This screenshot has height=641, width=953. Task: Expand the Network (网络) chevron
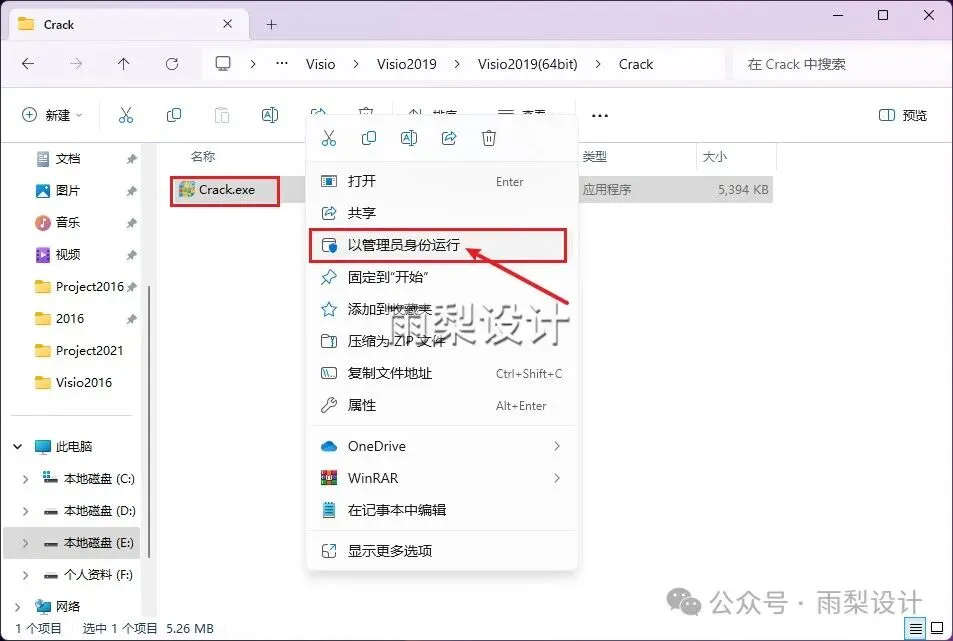[18, 606]
